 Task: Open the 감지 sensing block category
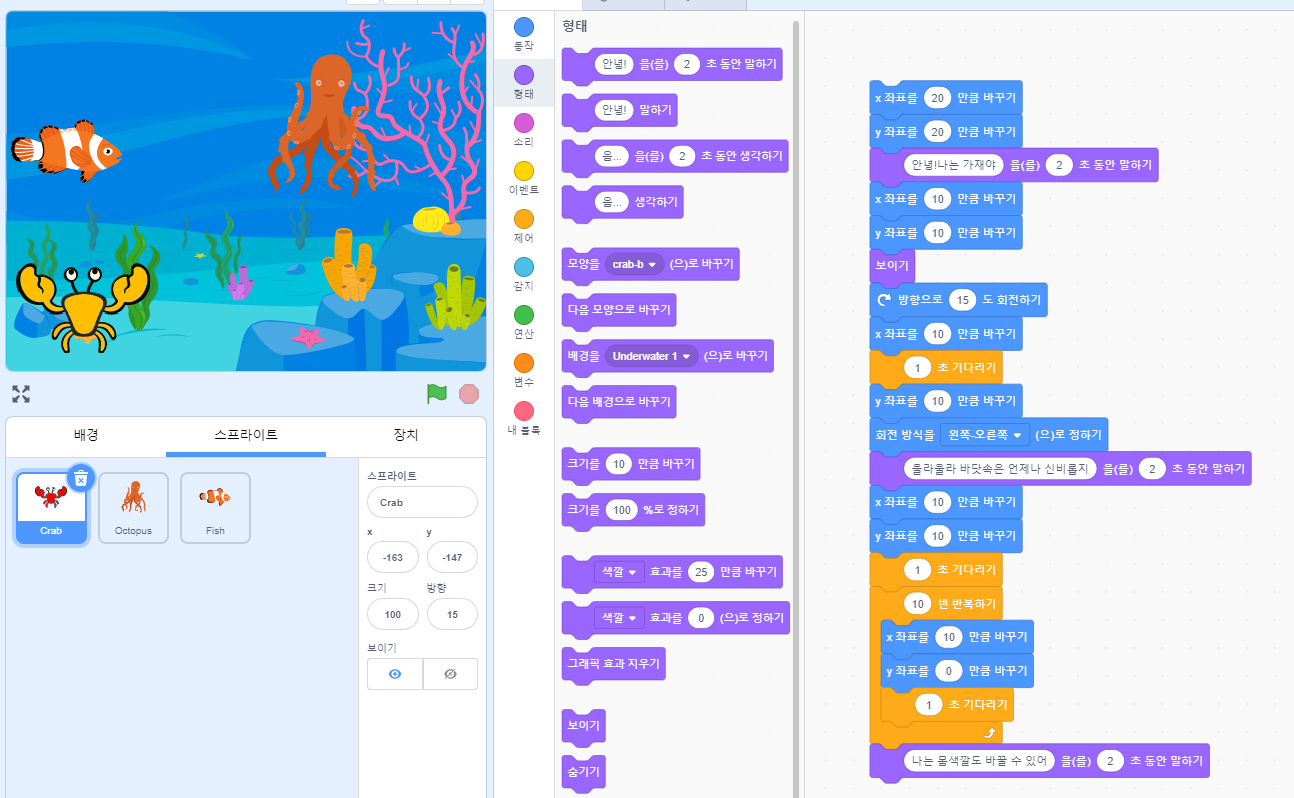click(523, 267)
